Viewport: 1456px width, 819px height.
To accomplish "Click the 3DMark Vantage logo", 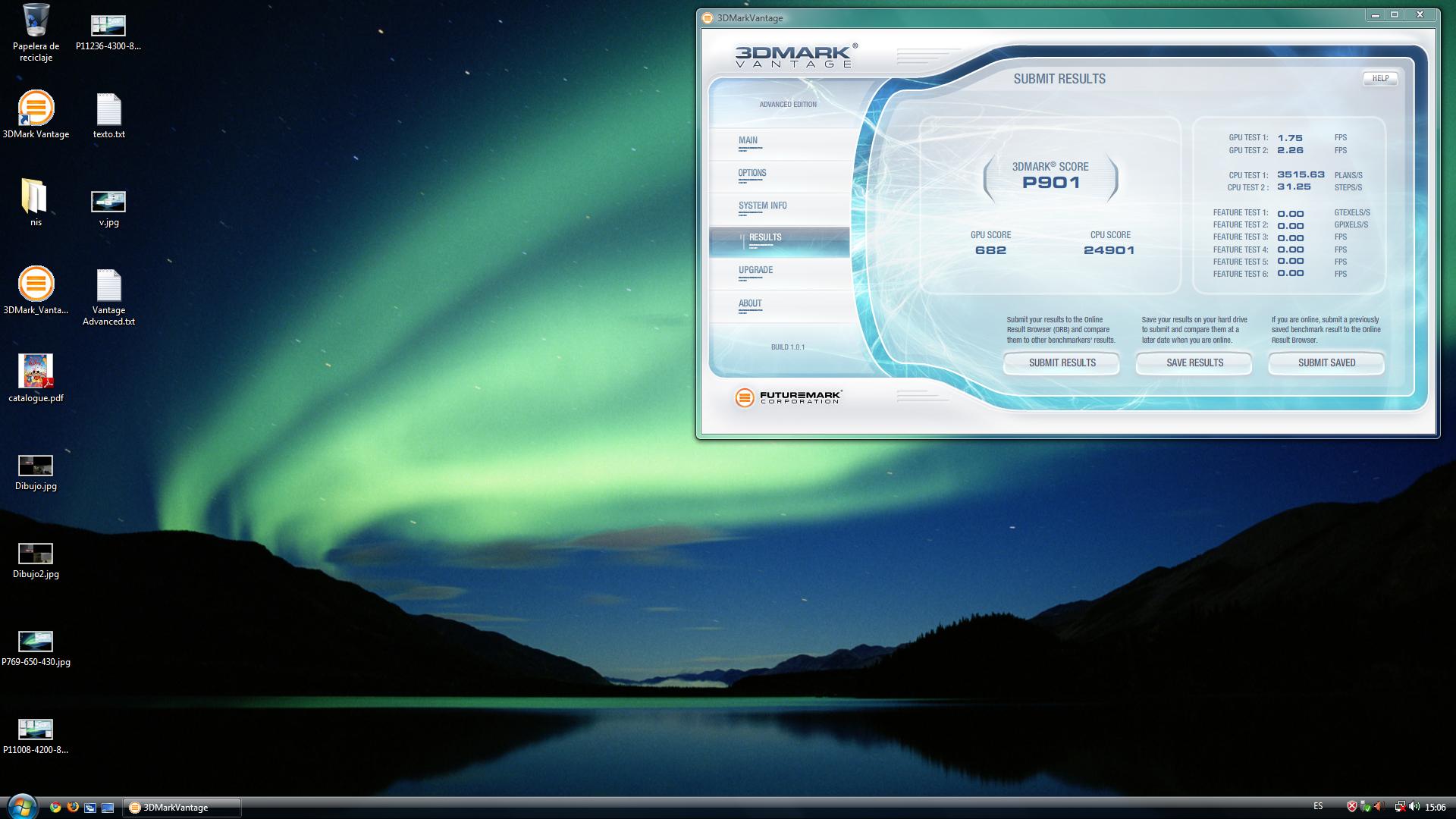I will click(x=795, y=56).
